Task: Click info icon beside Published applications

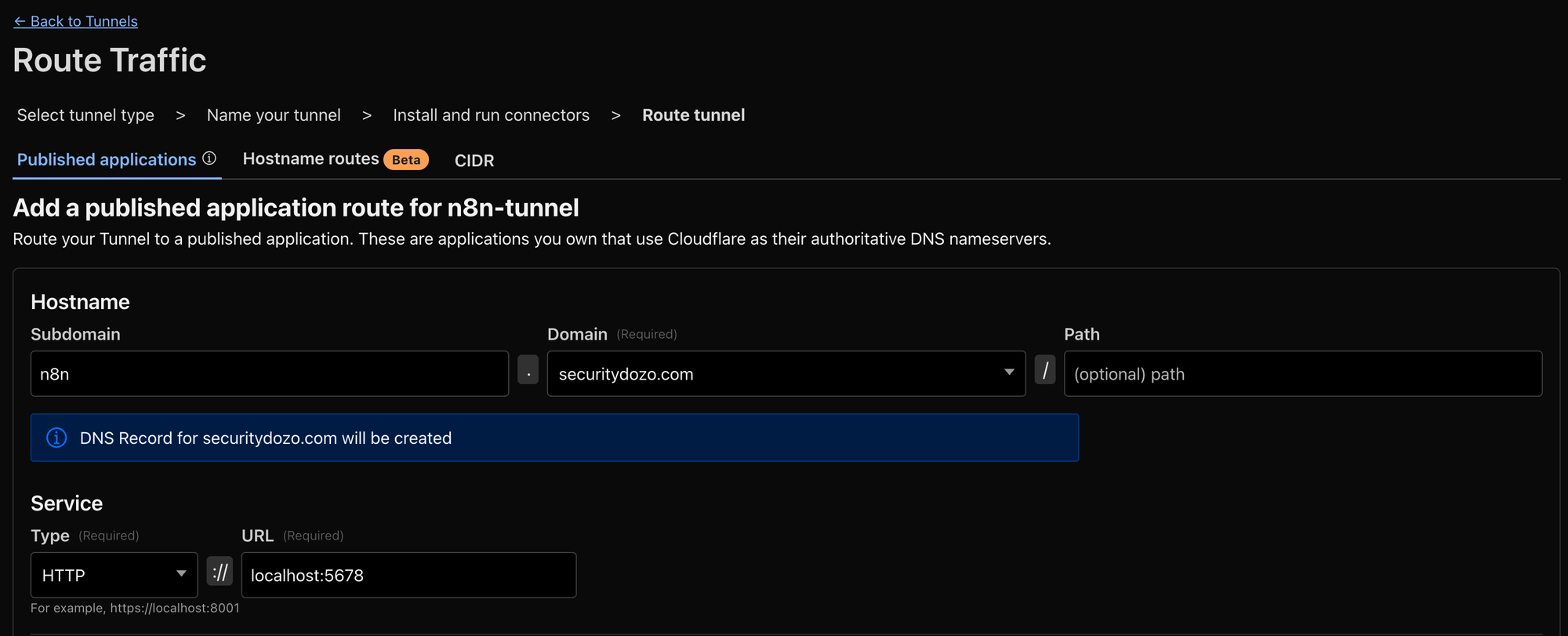Action: point(209,158)
